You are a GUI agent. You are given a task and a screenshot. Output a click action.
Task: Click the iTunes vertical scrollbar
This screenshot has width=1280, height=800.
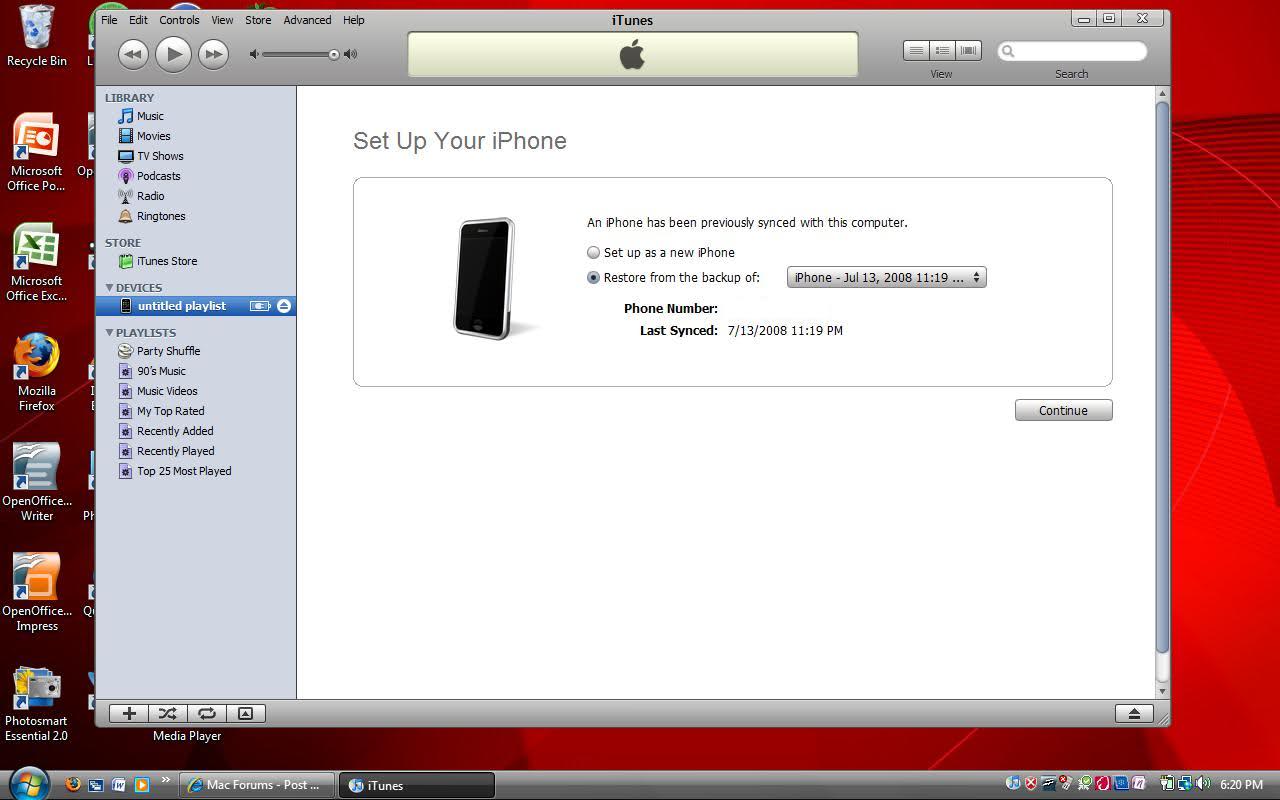(x=1162, y=378)
